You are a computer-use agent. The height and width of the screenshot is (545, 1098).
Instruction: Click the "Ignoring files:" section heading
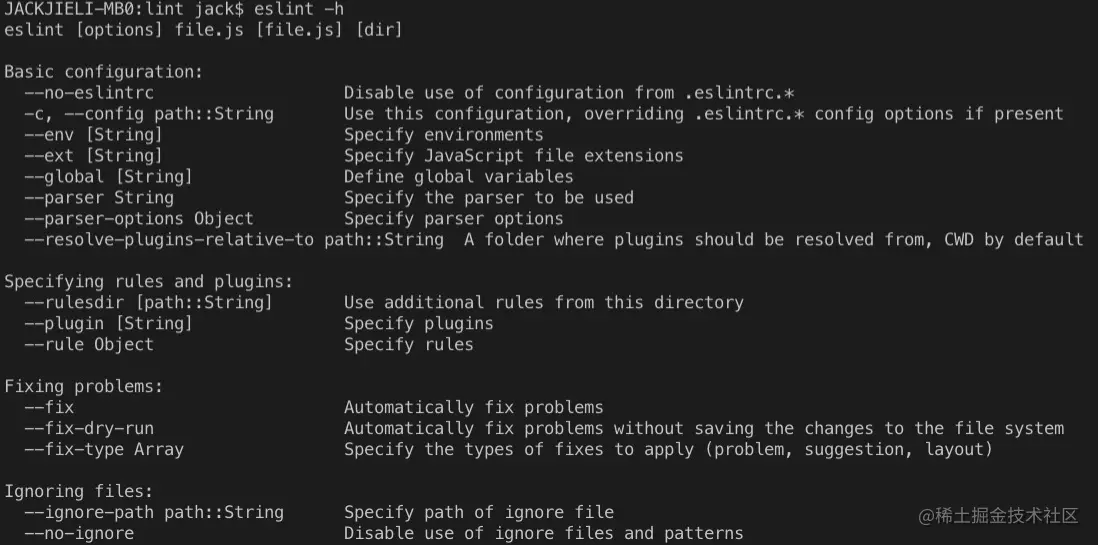pos(79,492)
